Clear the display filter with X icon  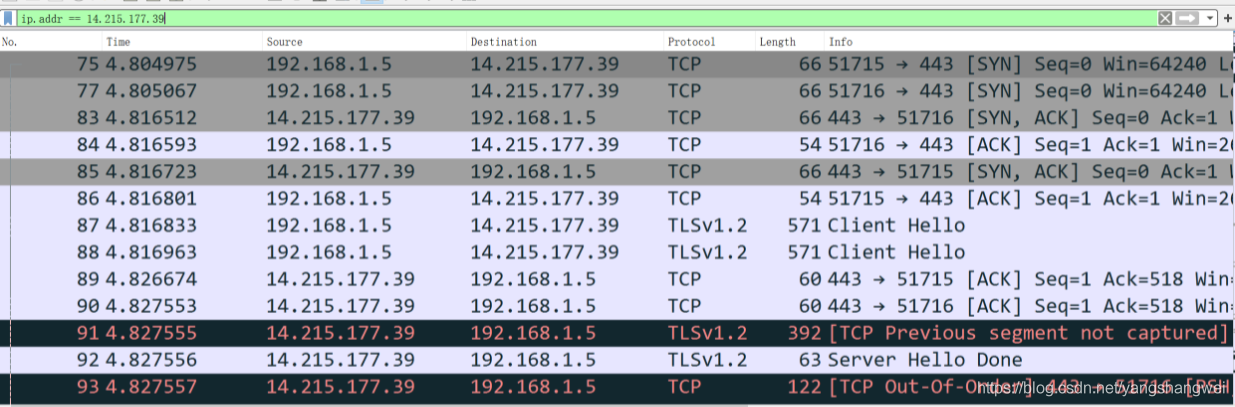click(1165, 19)
